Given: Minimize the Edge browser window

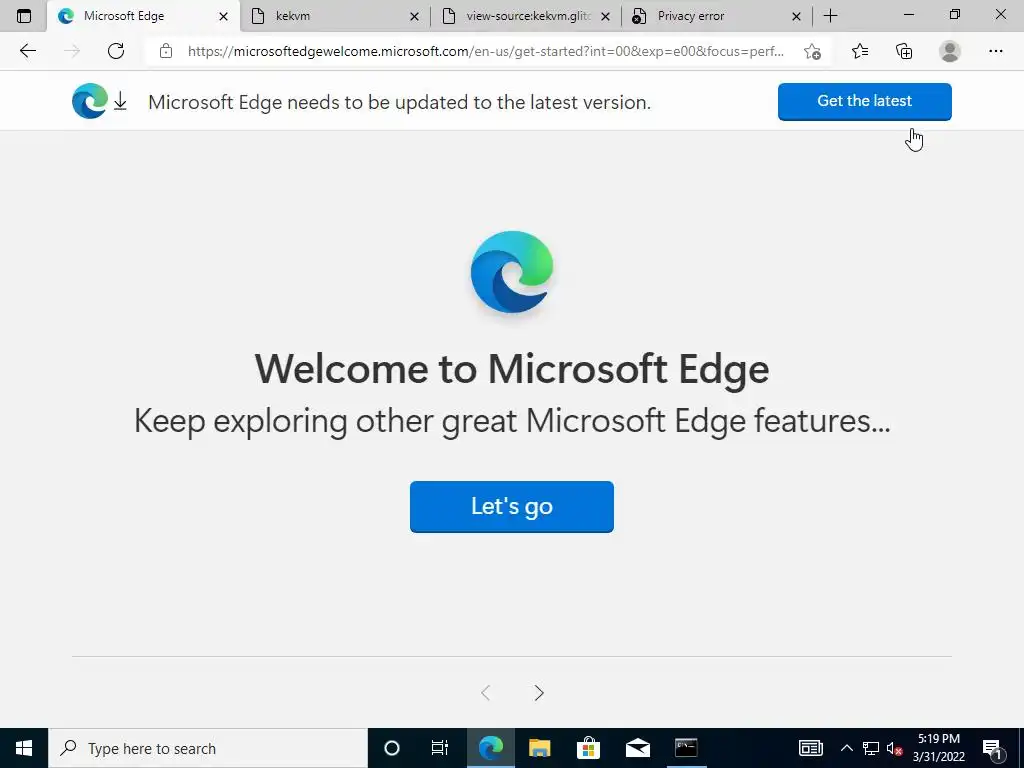Looking at the screenshot, I should tap(908, 15).
